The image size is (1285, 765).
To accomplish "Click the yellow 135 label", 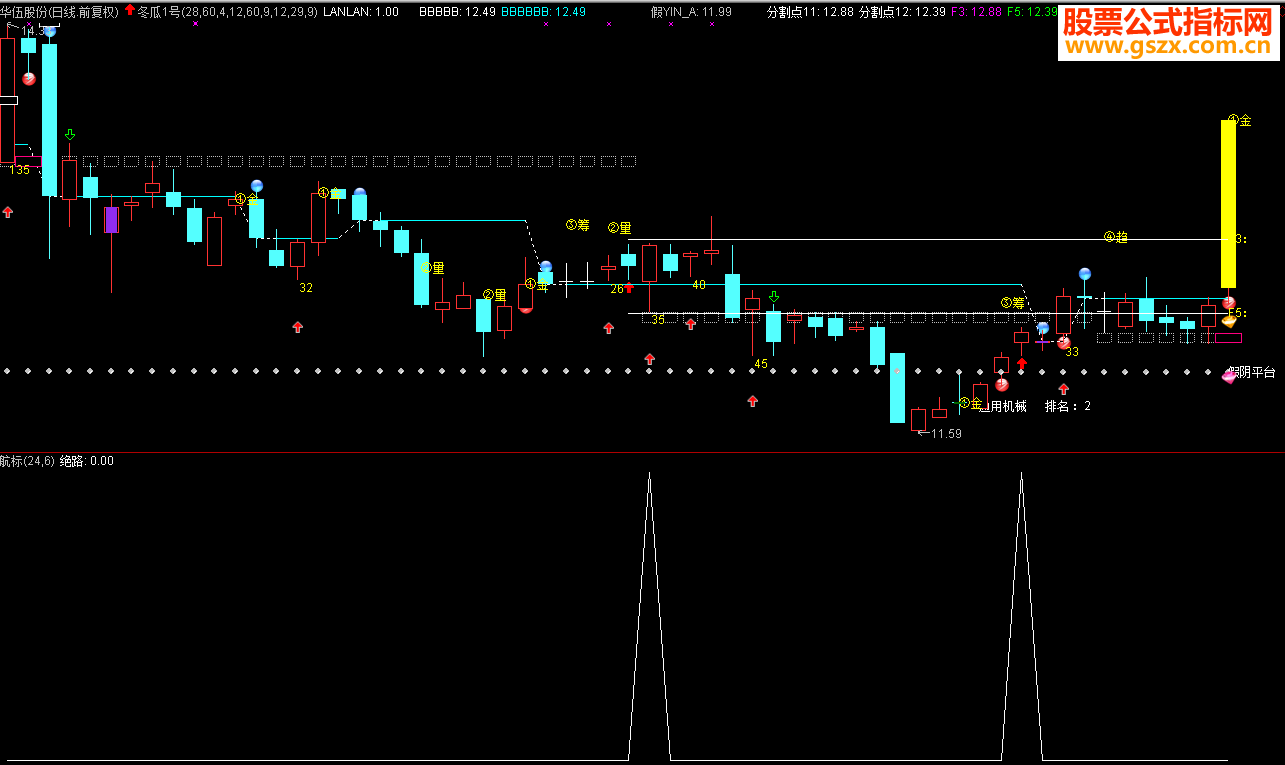I will pyautogui.click(x=20, y=170).
